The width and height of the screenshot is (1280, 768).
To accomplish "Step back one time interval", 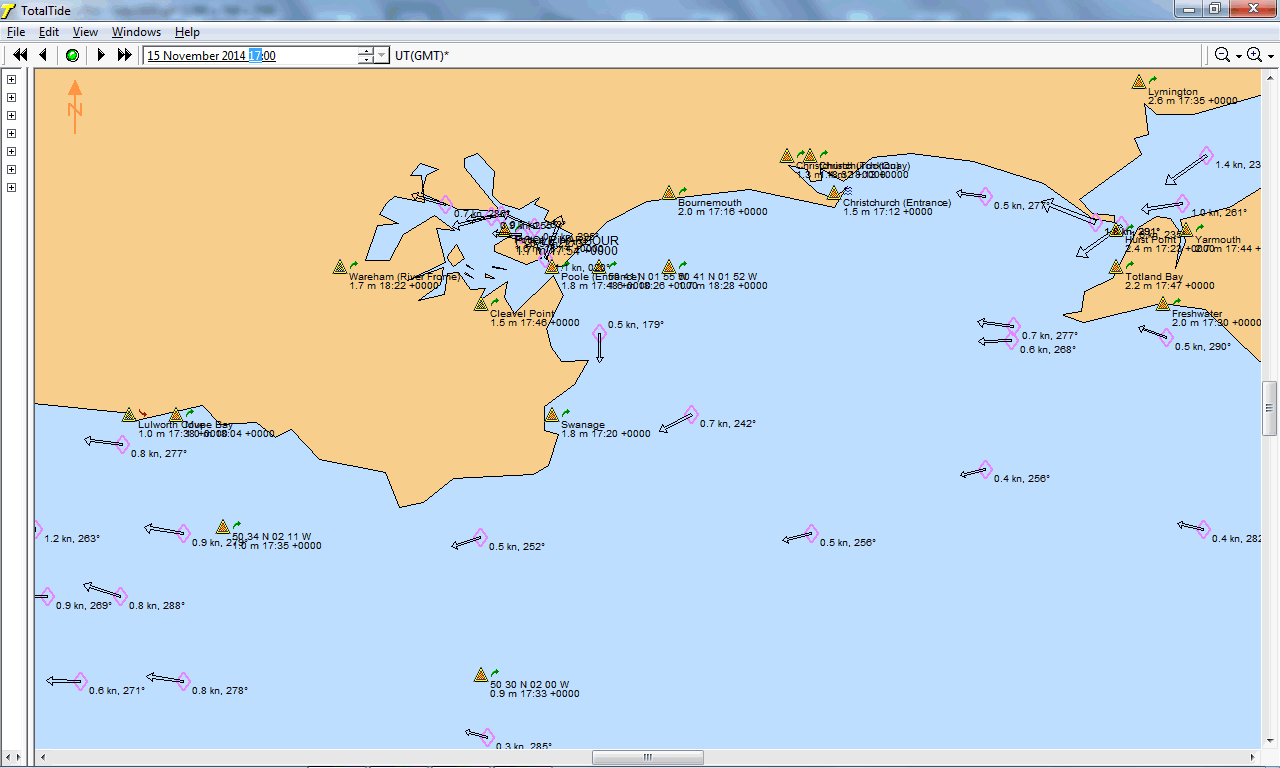I will coord(43,55).
